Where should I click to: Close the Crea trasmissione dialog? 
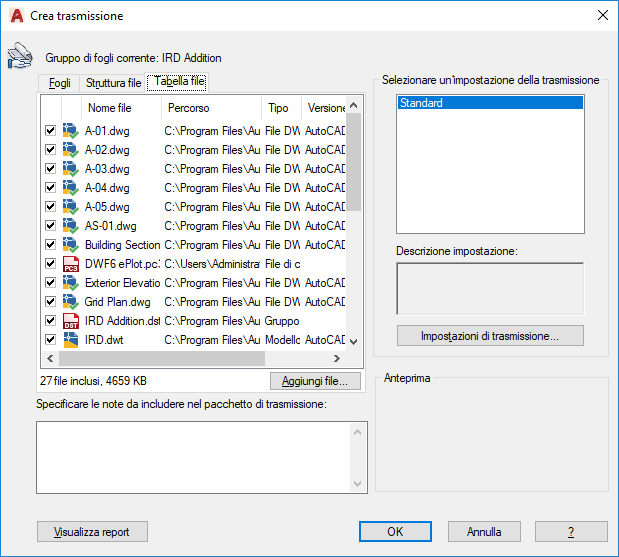[603, 15]
